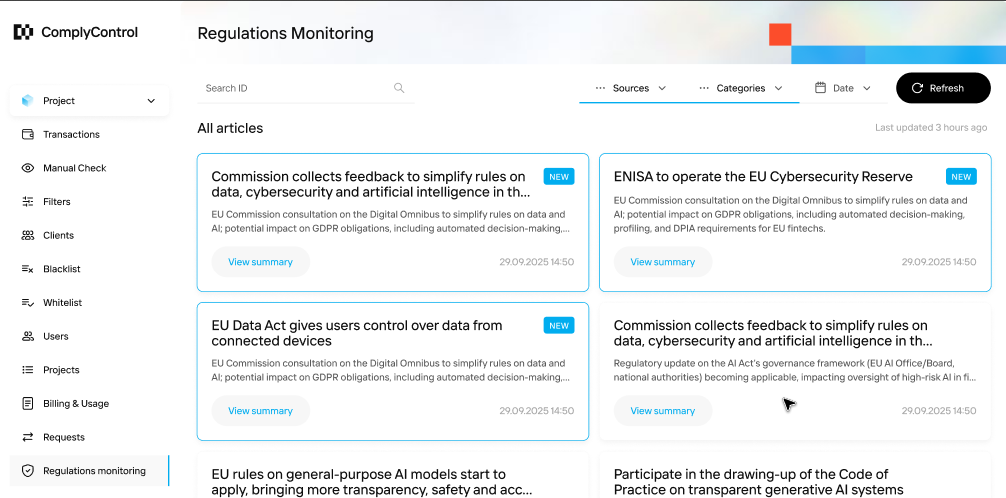Click the Billing & Usage document icon
The height and width of the screenshot is (498, 1006).
click(x=28, y=404)
